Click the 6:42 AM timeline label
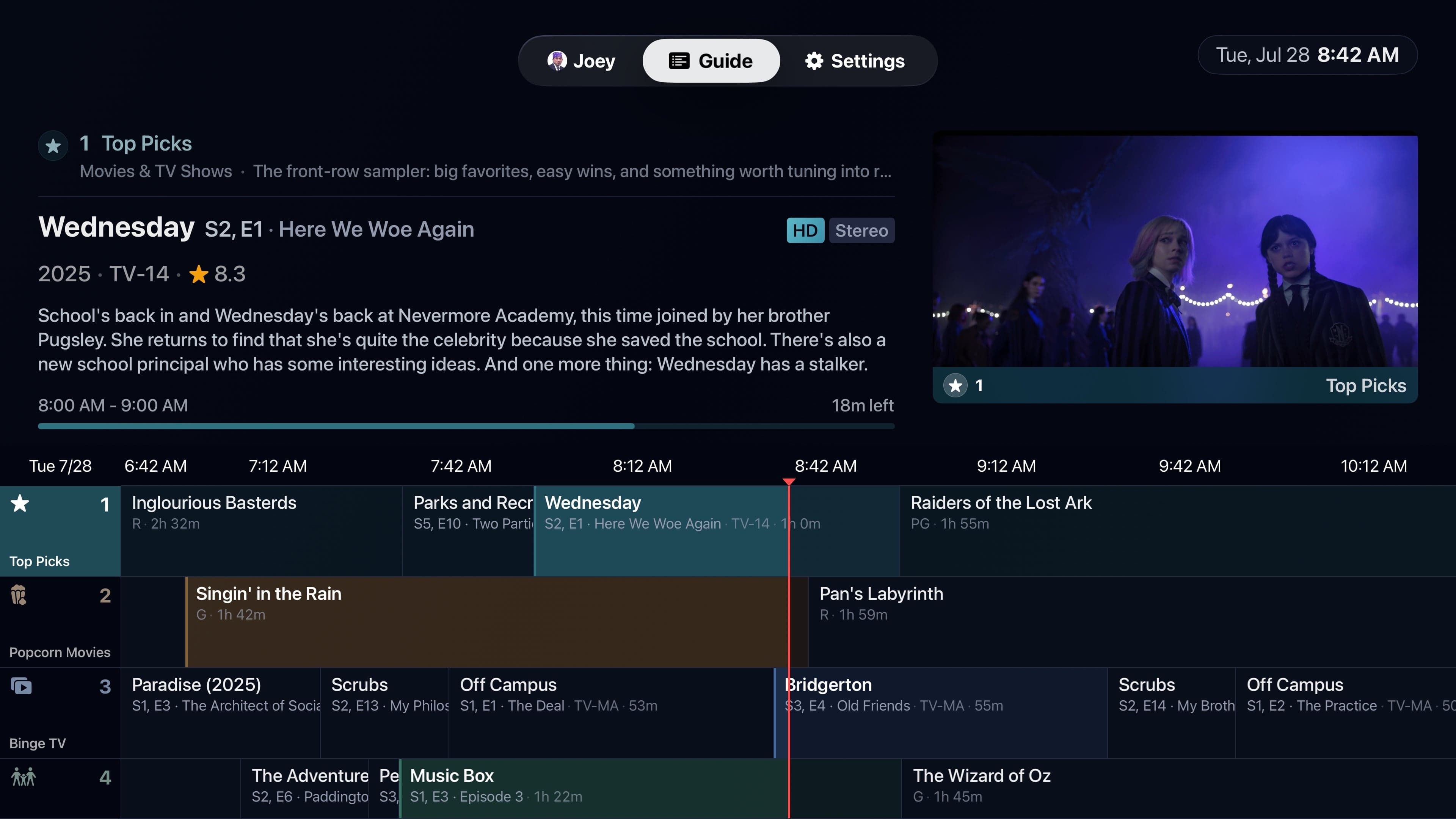The image size is (1456, 819). pyautogui.click(x=155, y=466)
